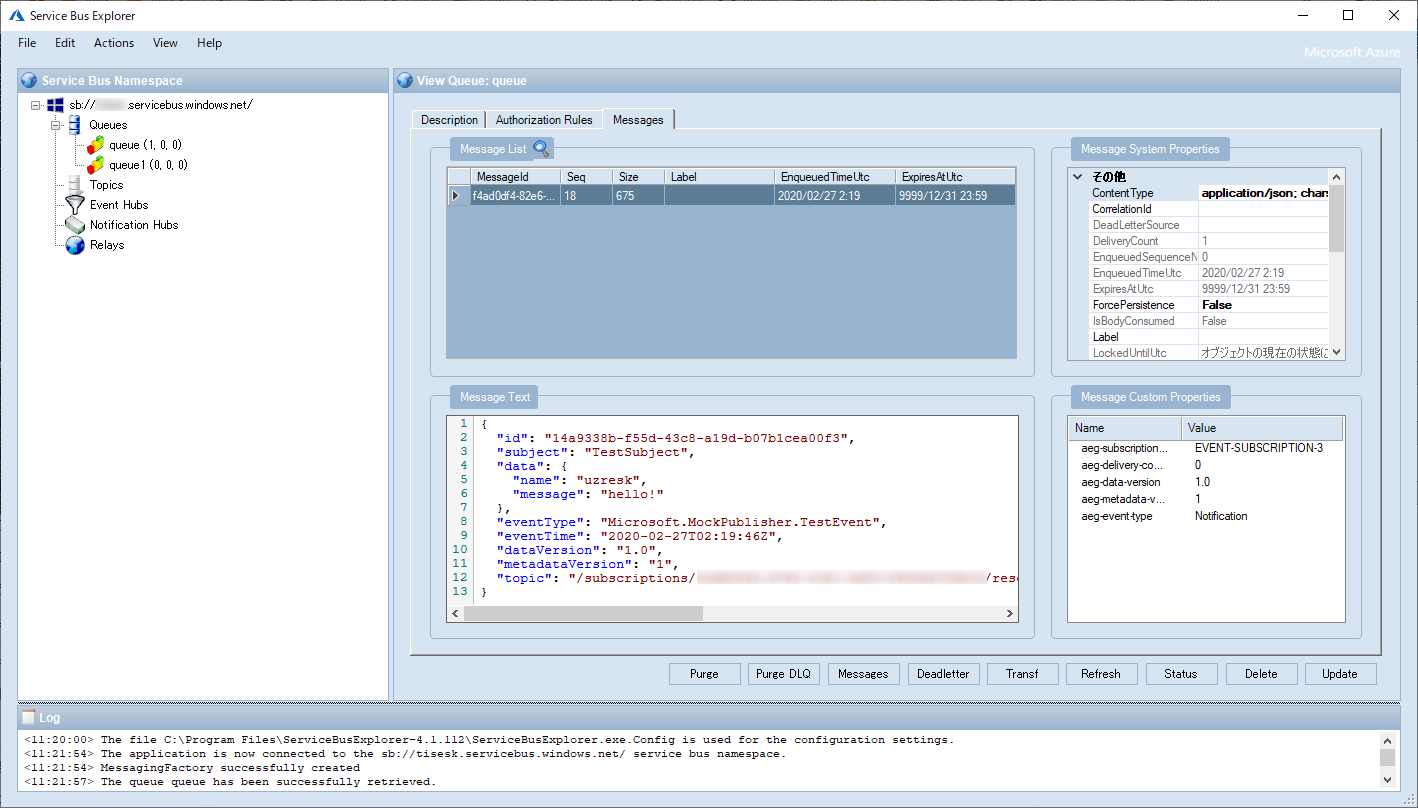Switch to the Authorization Rules tab
This screenshot has height=808, width=1418.
(544, 120)
